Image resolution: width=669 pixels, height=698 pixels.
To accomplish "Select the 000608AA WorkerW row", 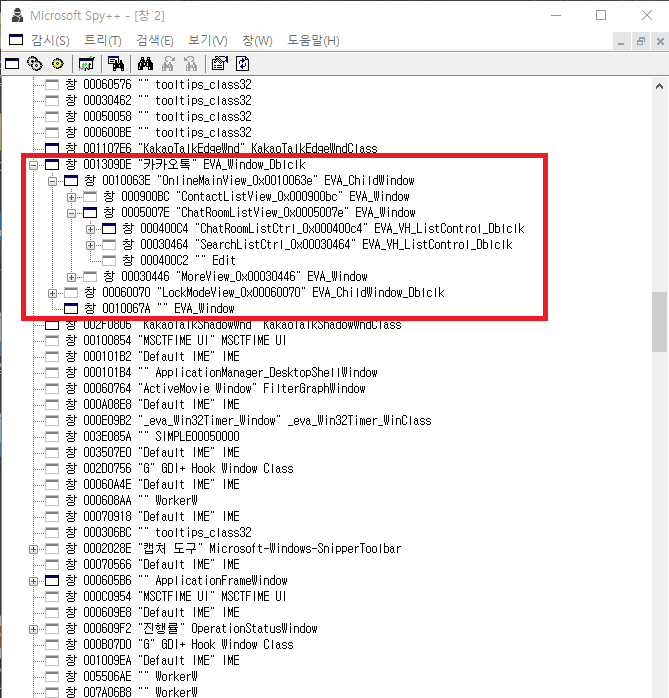I will coord(132,500).
